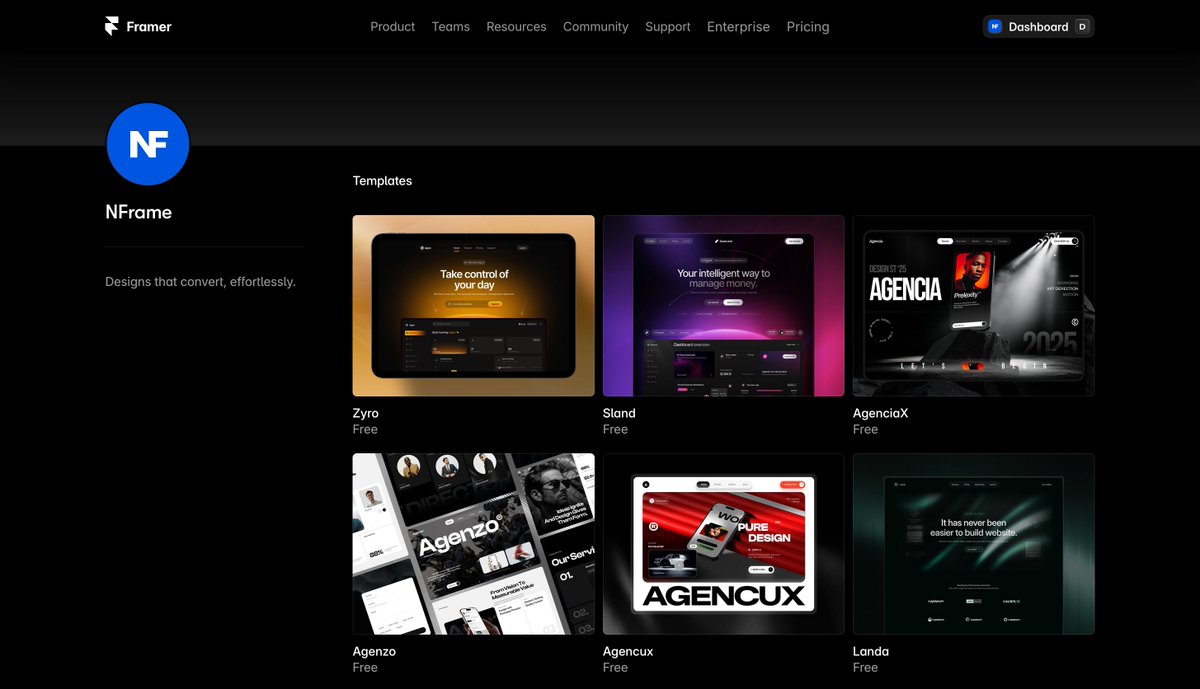
Task: Open the Agenzo template thumbnail
Action: click(x=474, y=544)
